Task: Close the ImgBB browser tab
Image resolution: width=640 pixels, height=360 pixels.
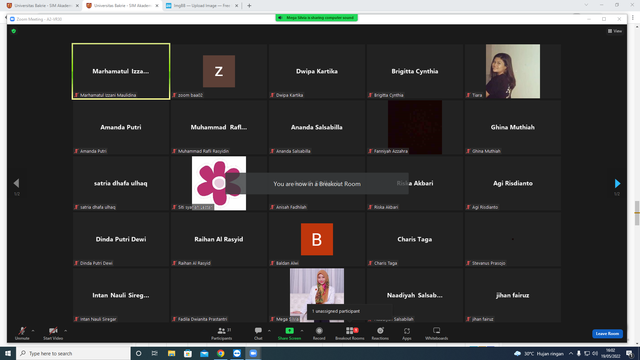Action: 236,6
